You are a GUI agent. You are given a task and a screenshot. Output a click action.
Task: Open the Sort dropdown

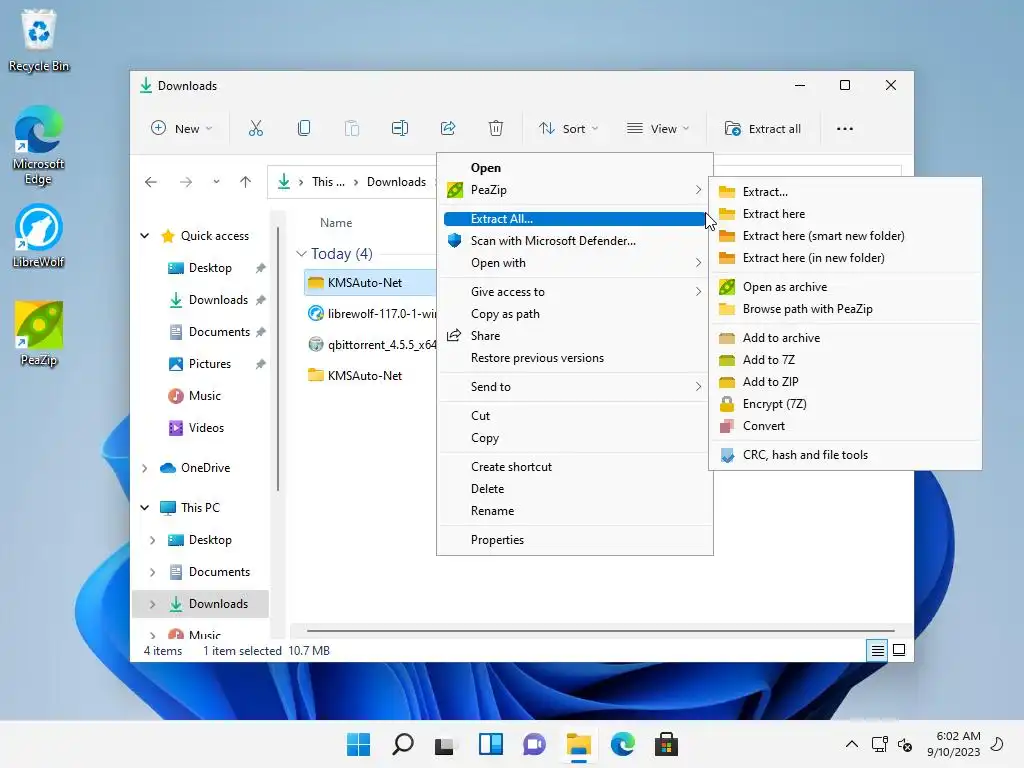568,129
